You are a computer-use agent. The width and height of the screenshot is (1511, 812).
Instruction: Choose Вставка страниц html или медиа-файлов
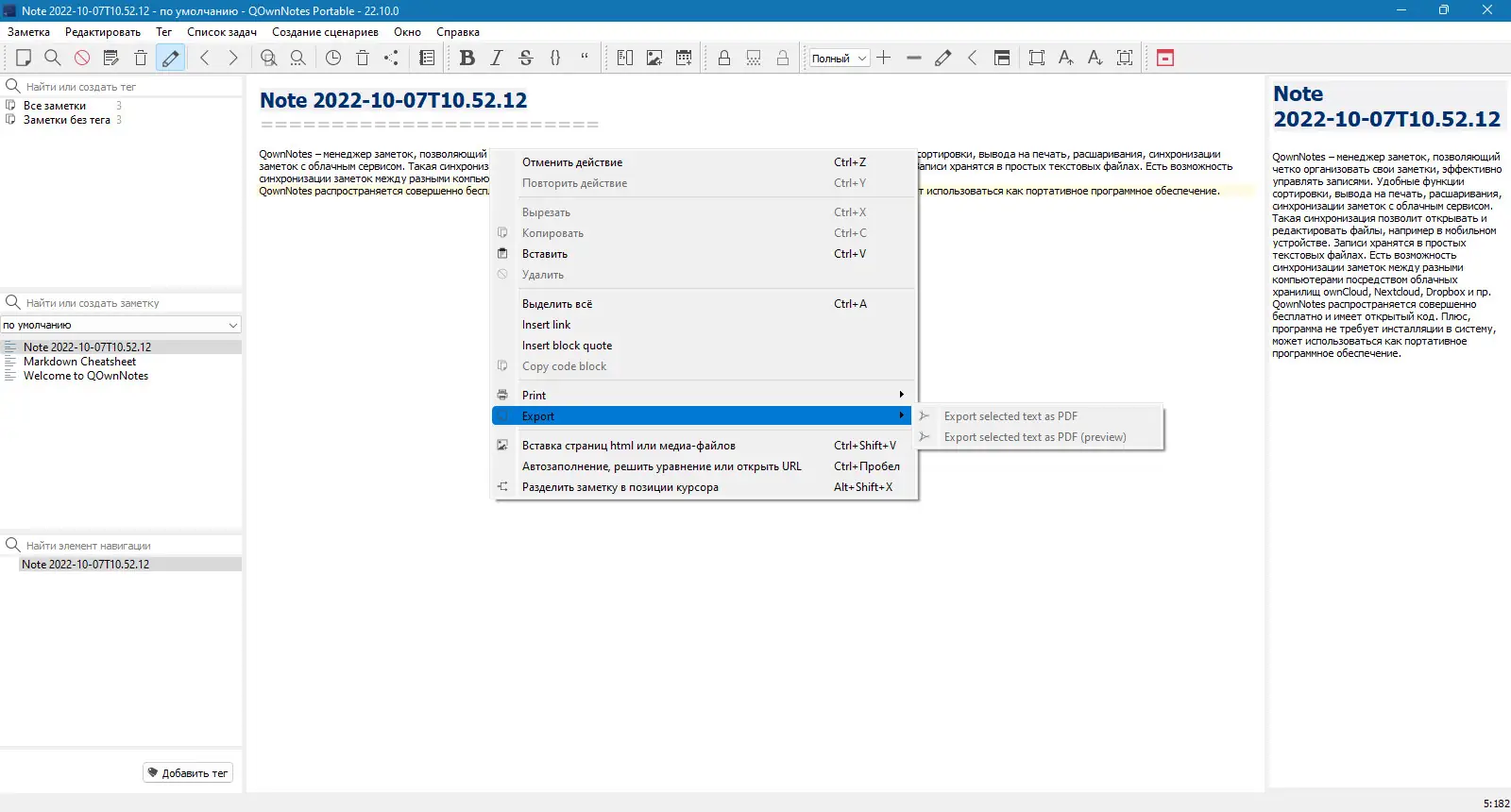pos(705,446)
